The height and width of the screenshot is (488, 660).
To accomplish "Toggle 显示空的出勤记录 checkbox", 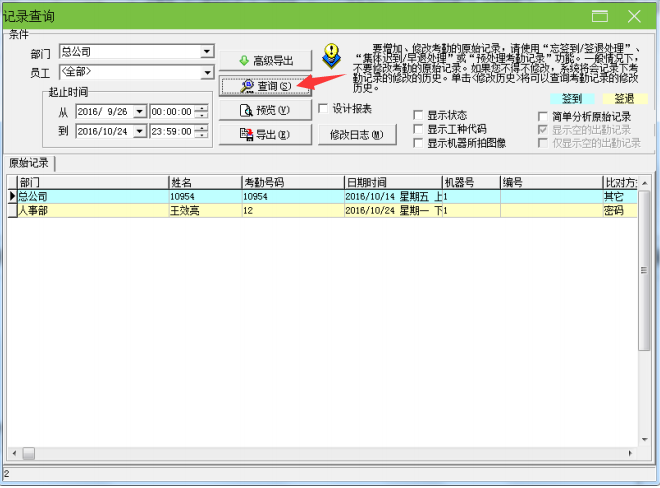I will (543, 130).
